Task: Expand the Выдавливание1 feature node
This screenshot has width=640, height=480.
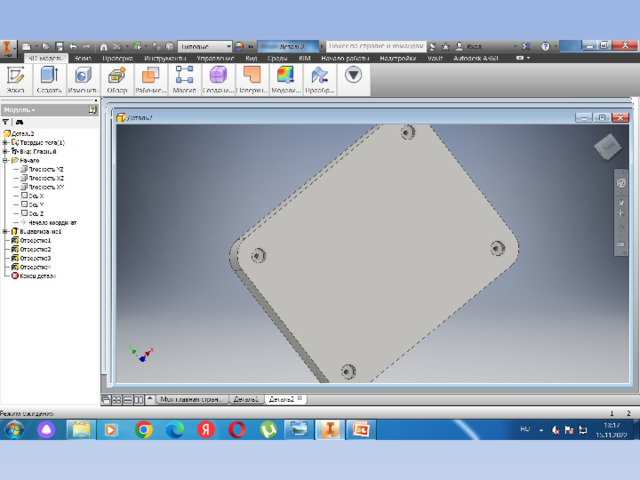Action: [5, 231]
